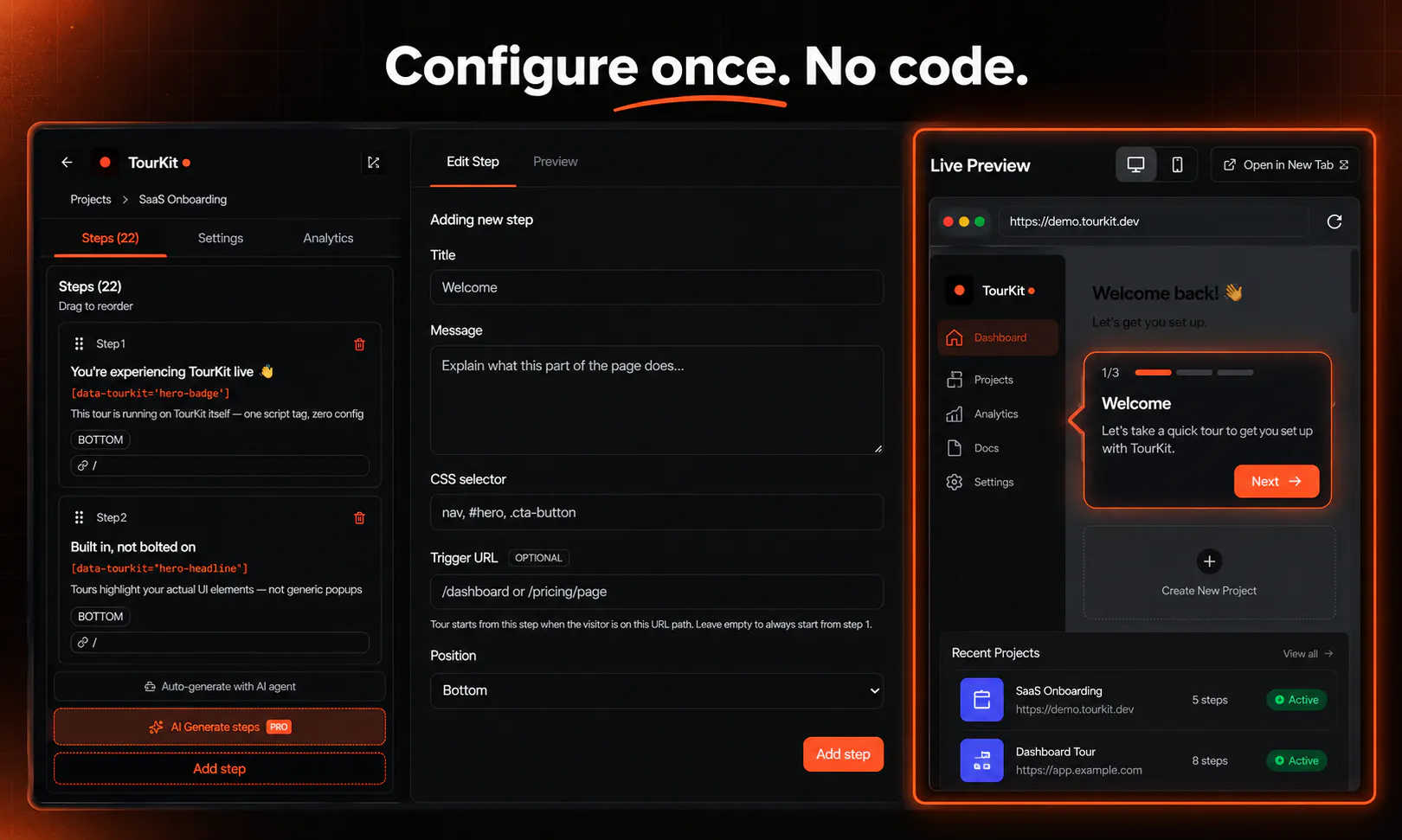
Task: Click the BOTTOM position badge on Step2
Action: 100,617
